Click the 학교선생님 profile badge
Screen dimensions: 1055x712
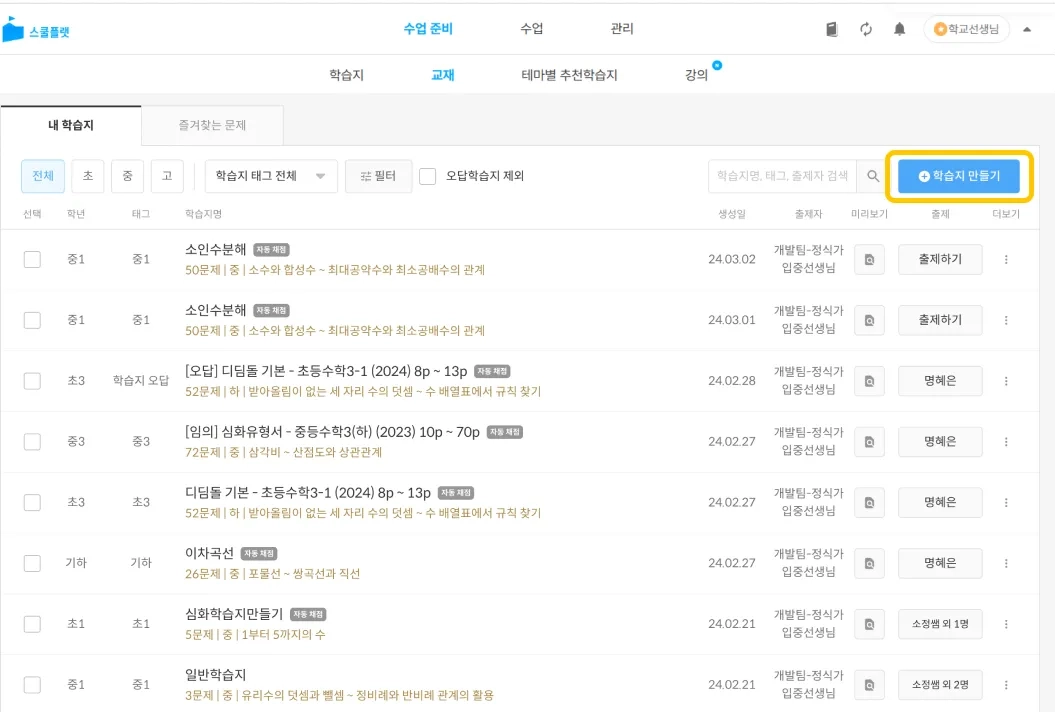pos(967,29)
